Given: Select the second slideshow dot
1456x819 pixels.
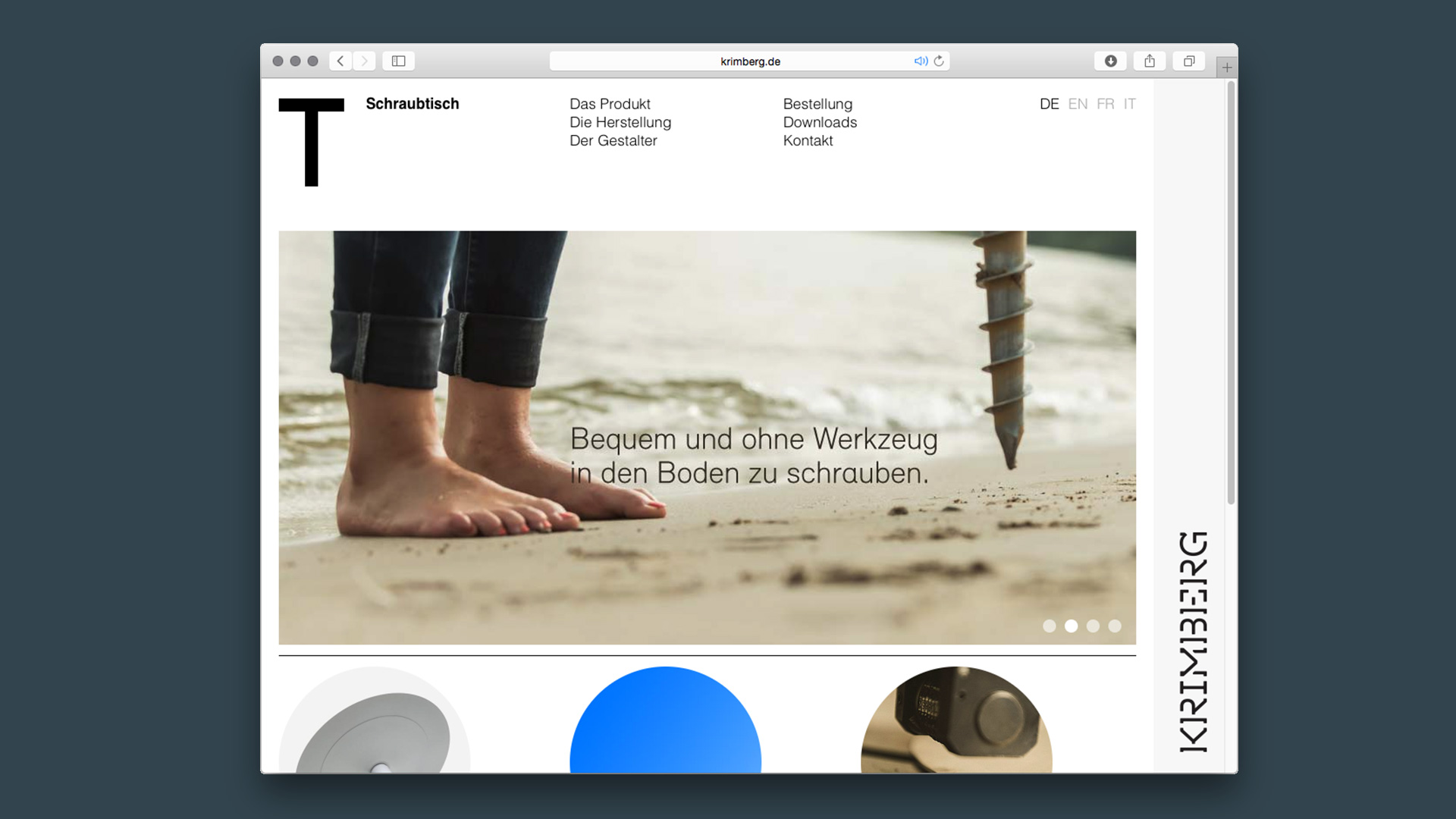Looking at the screenshot, I should pyautogui.click(x=1072, y=626).
